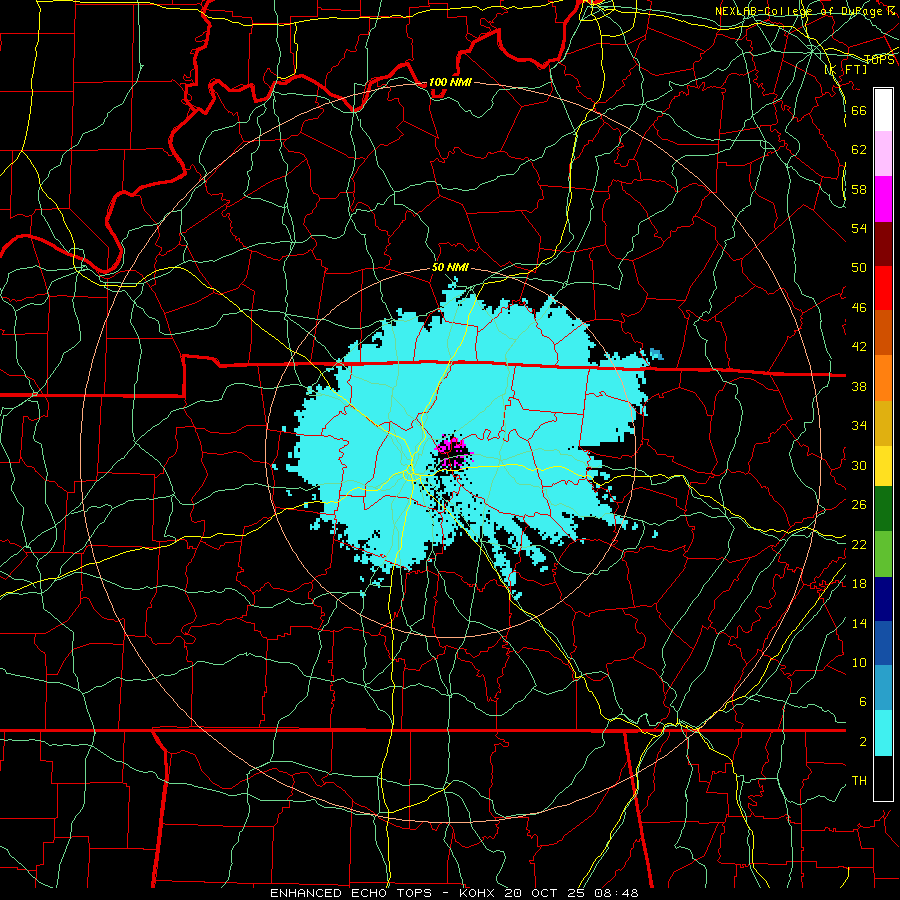
Task: Click the light pink 62 kft legend swatch
Action: [x=883, y=153]
